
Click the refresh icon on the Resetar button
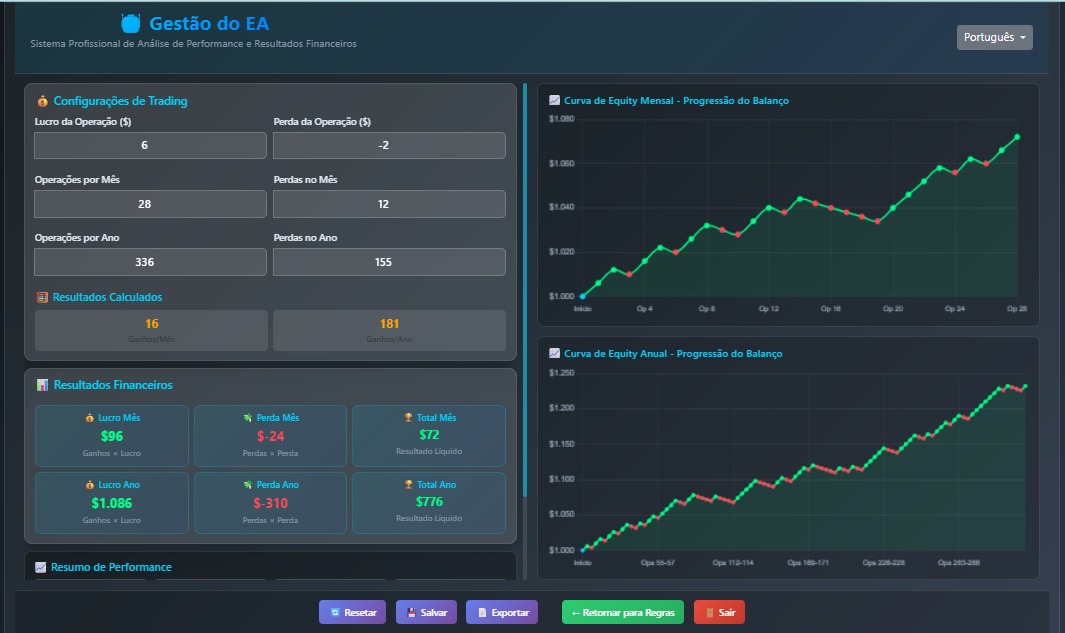point(335,613)
